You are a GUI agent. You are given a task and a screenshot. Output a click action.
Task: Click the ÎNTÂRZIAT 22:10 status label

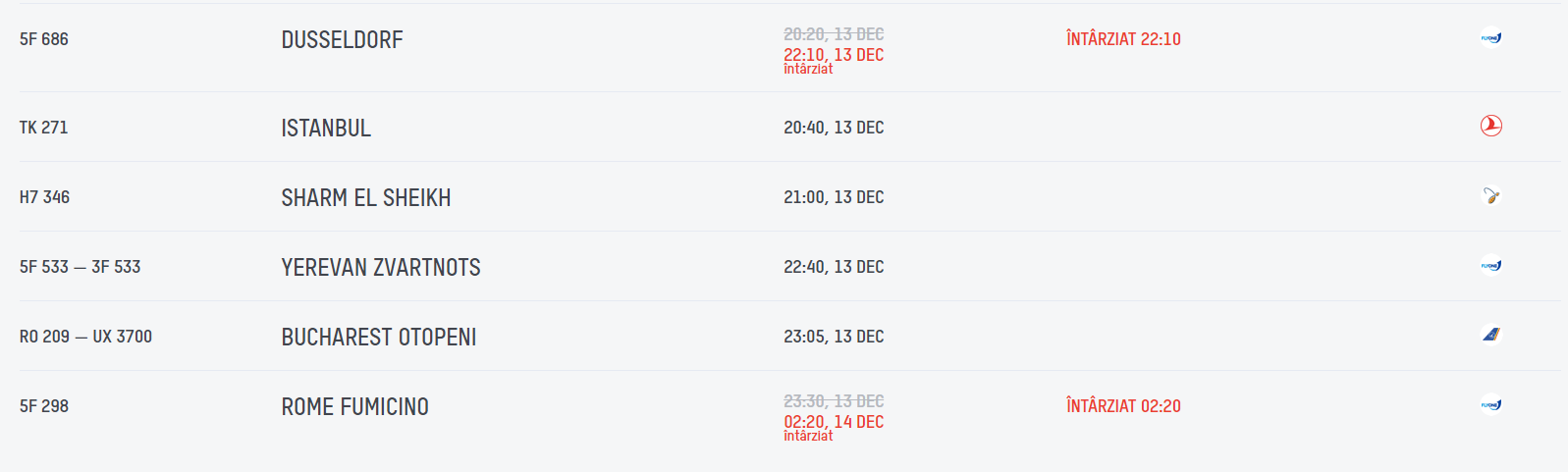(x=1123, y=39)
